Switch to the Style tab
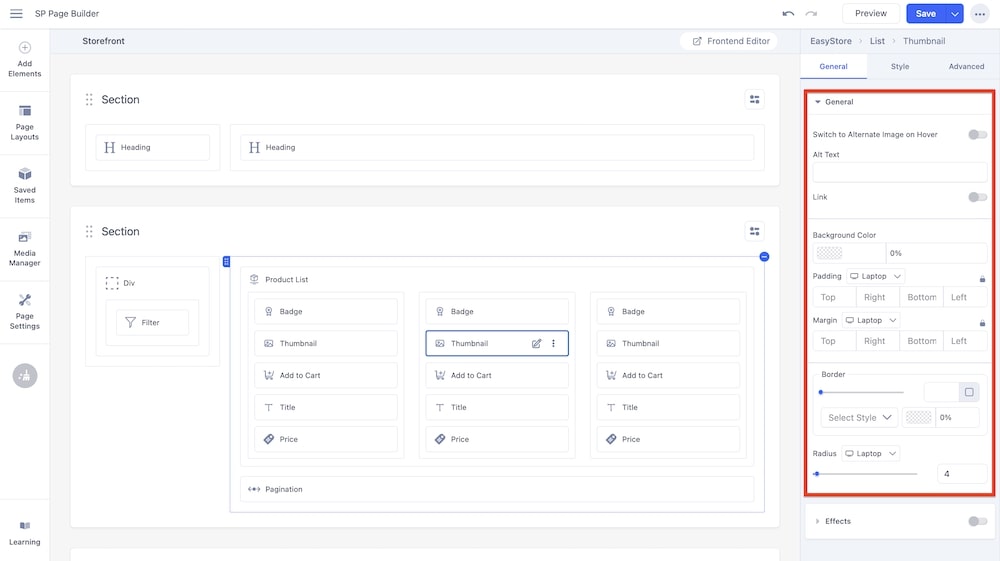This screenshot has height=561, width=1000. pos(900,66)
